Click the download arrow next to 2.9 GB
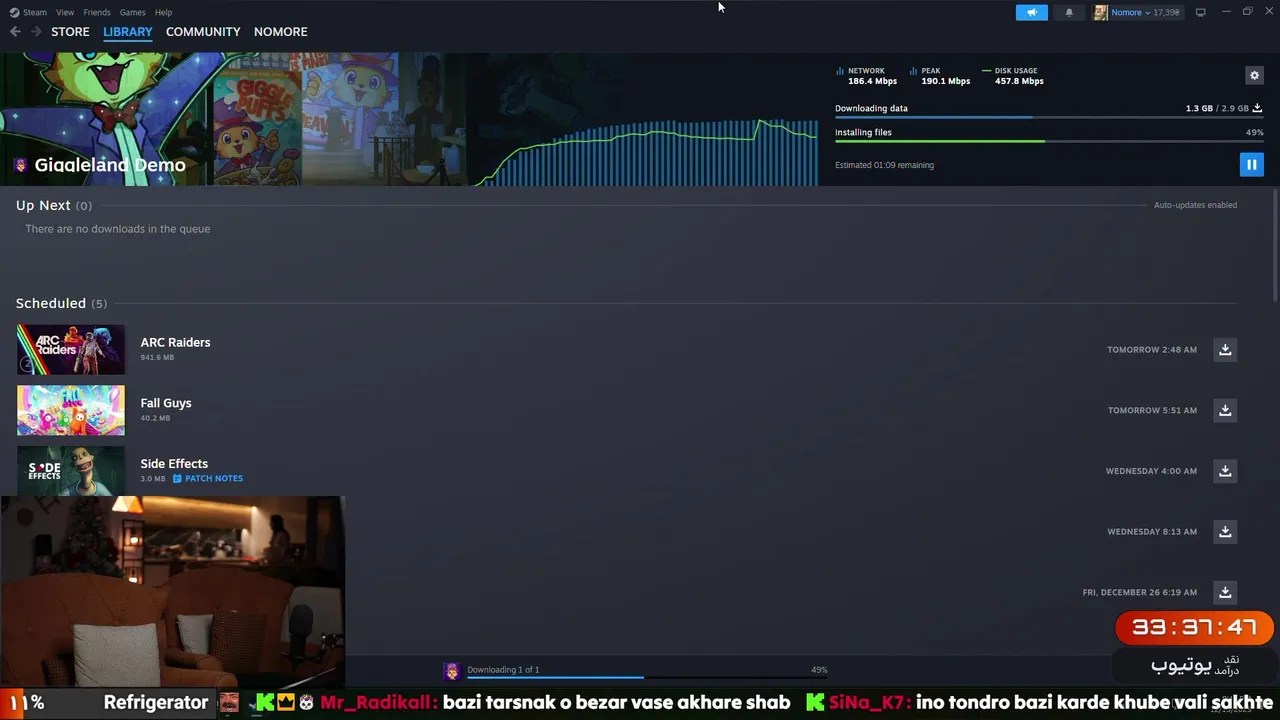Viewport: 1280px width, 720px height. tap(1257, 108)
